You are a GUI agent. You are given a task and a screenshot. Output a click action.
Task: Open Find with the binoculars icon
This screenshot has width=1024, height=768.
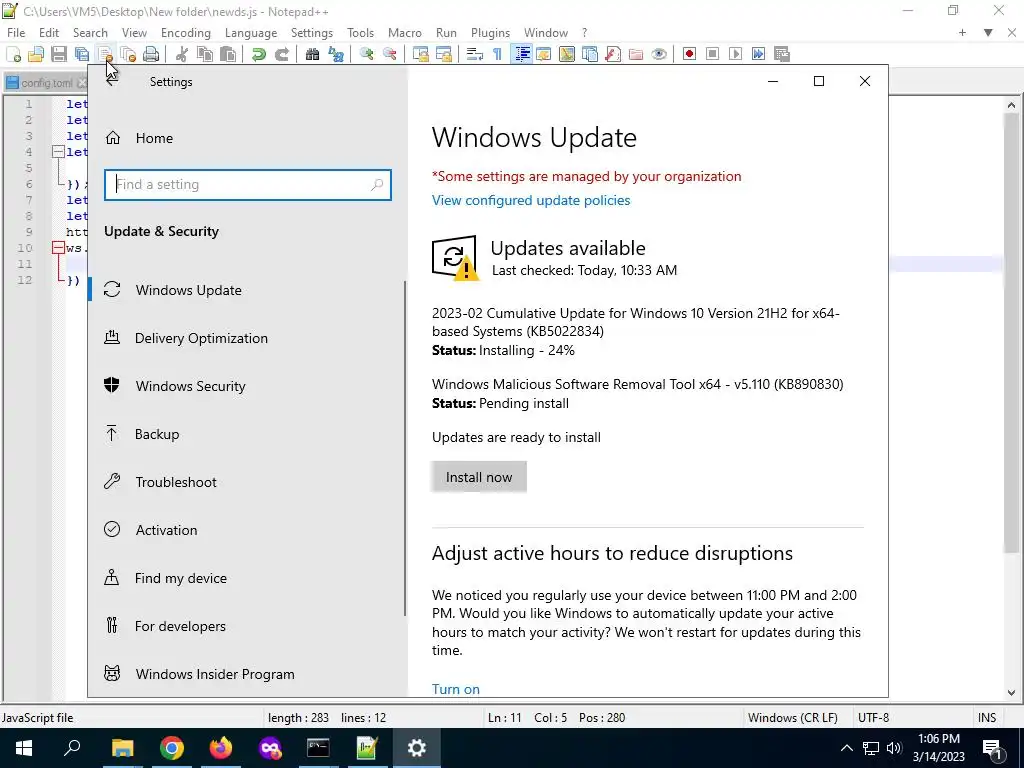click(312, 54)
